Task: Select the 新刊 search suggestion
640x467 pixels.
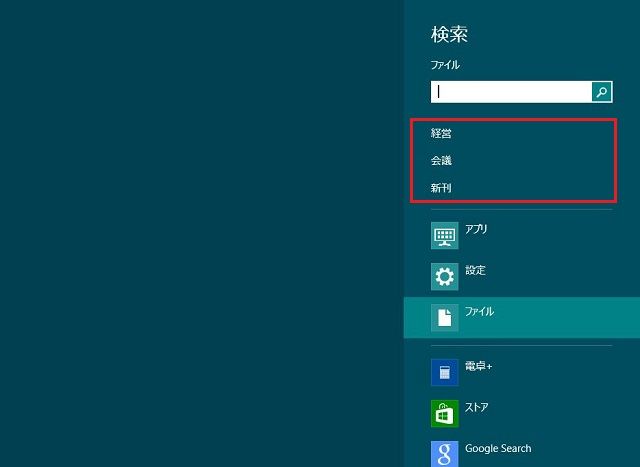Action: (x=441, y=188)
